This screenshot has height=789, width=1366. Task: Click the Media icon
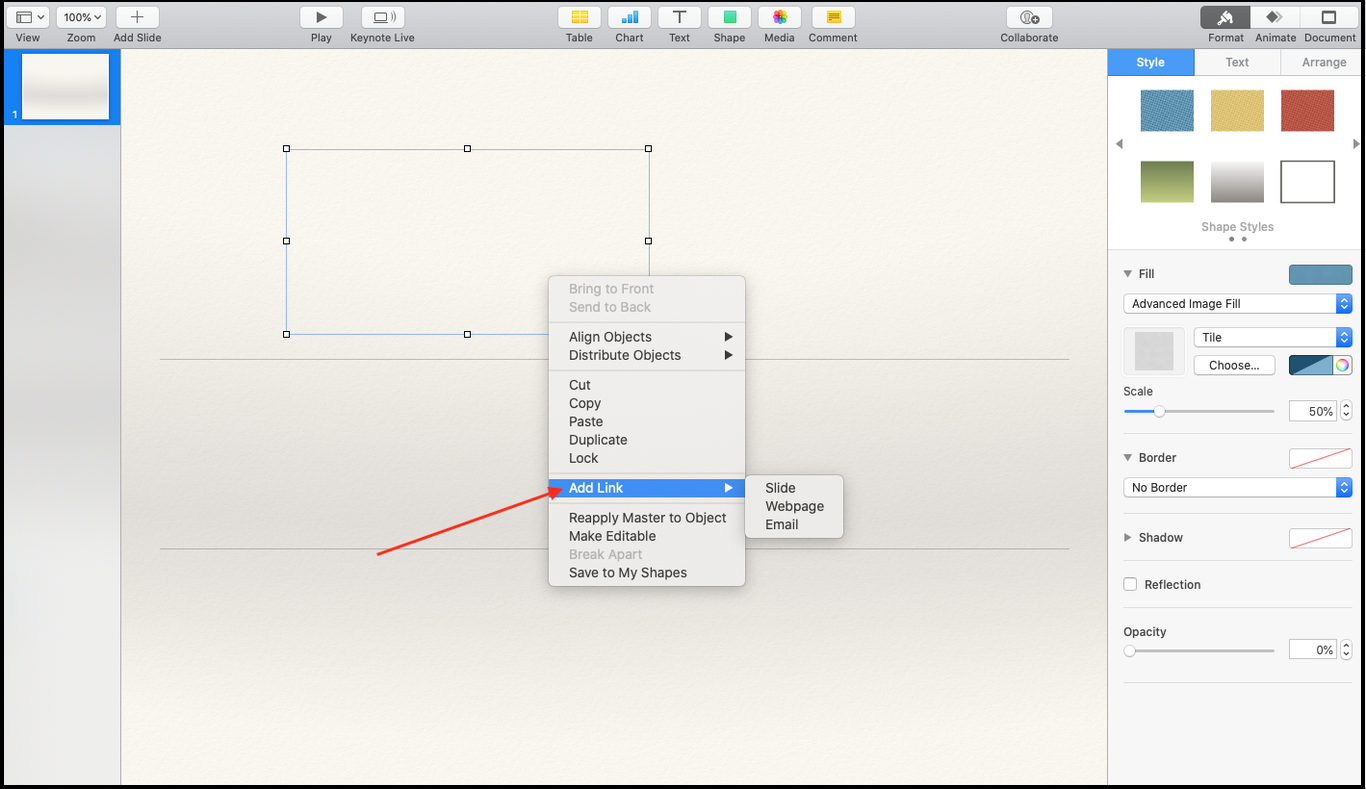(x=779, y=18)
